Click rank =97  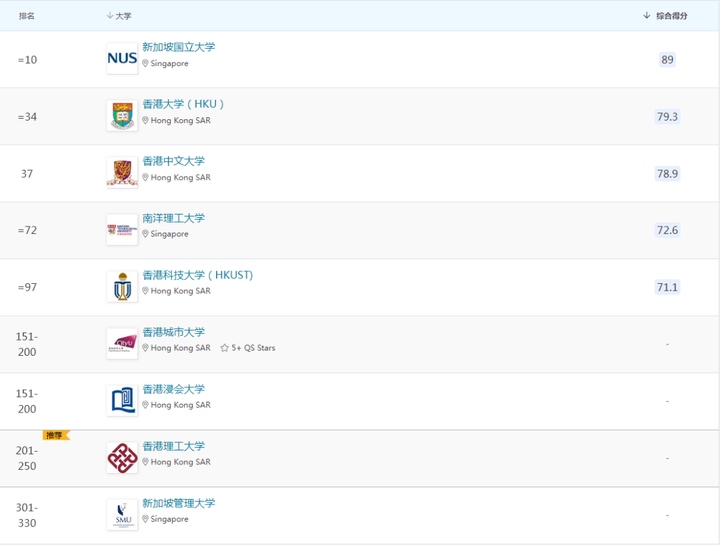pyautogui.click(x=27, y=287)
